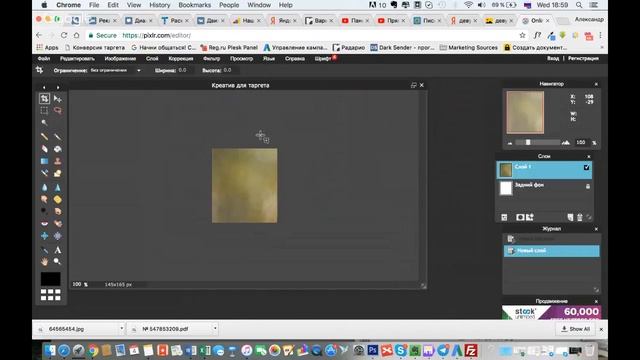This screenshot has width=640, height=360.
Task: Click the Navigator zoom percentage field
Action: (x=581, y=142)
